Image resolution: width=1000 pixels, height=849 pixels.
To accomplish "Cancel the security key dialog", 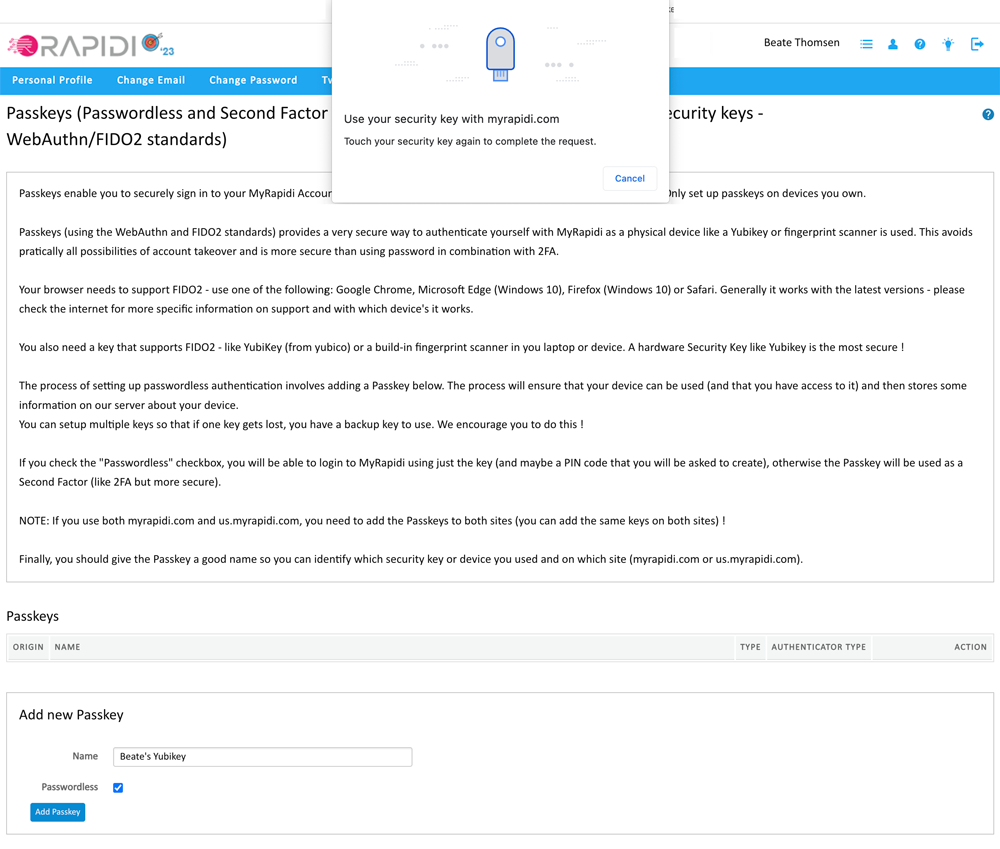I will coord(629,179).
